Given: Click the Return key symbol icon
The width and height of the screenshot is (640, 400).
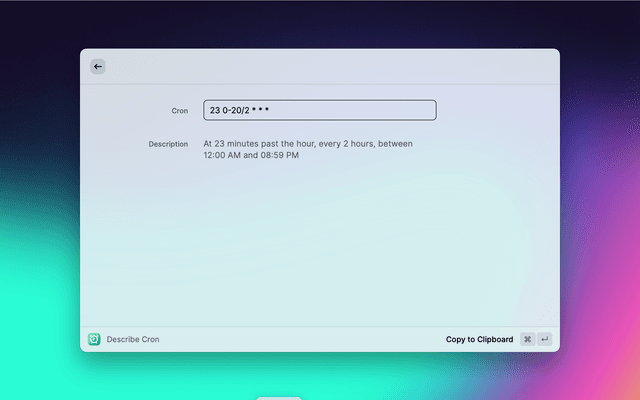Looking at the screenshot, I should point(544,339).
